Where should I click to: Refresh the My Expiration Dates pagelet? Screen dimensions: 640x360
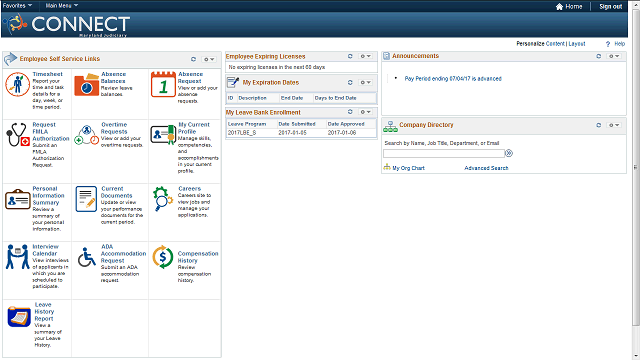(x=350, y=82)
